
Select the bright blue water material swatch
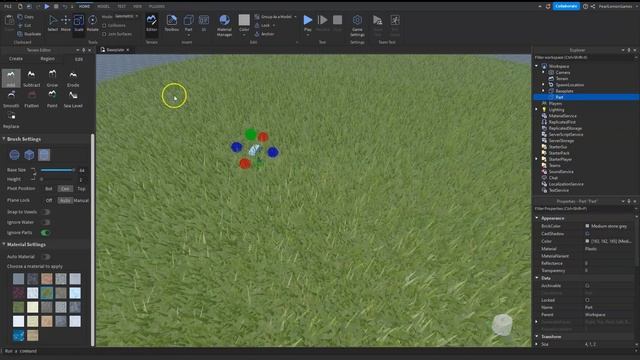click(x=18, y=335)
